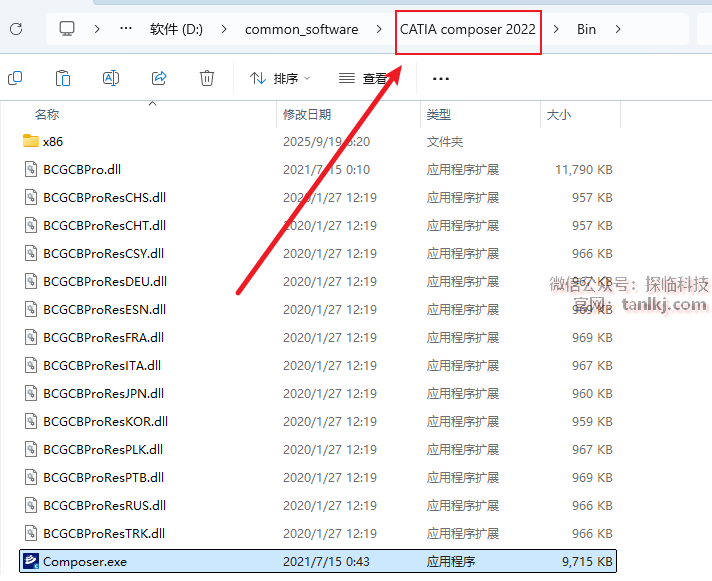Open the breadcrumb ellipsis overflow menu
This screenshot has width=712, height=581.
click(126, 29)
